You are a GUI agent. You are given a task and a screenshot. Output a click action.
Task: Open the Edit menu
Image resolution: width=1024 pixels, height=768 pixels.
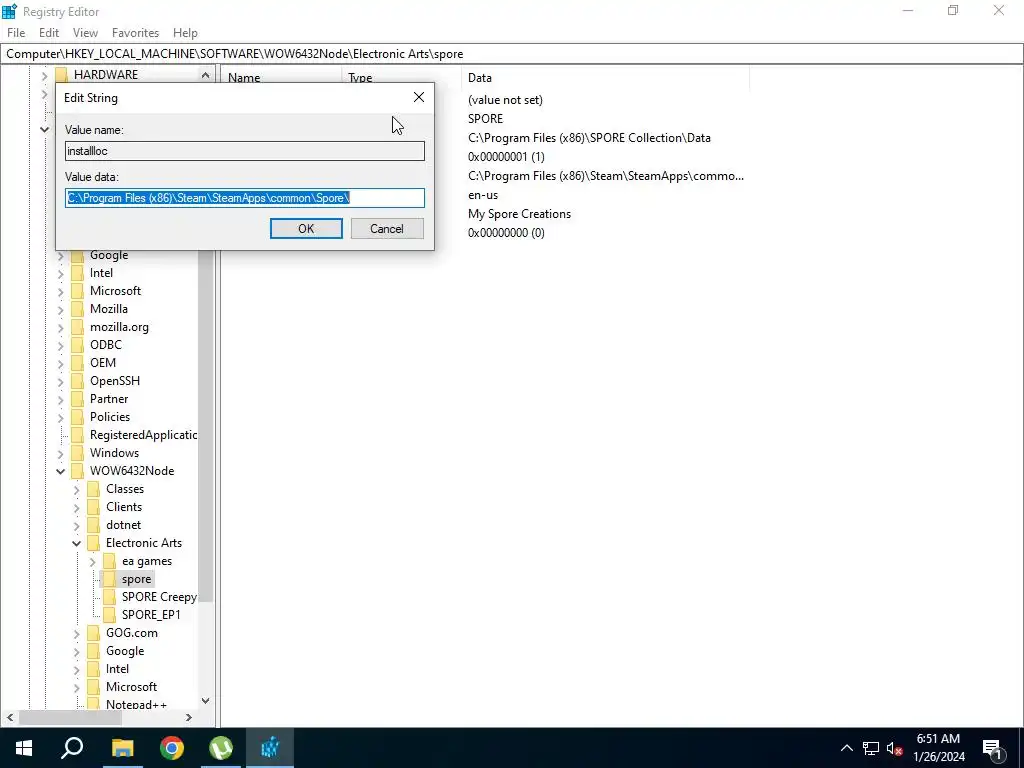tap(49, 33)
